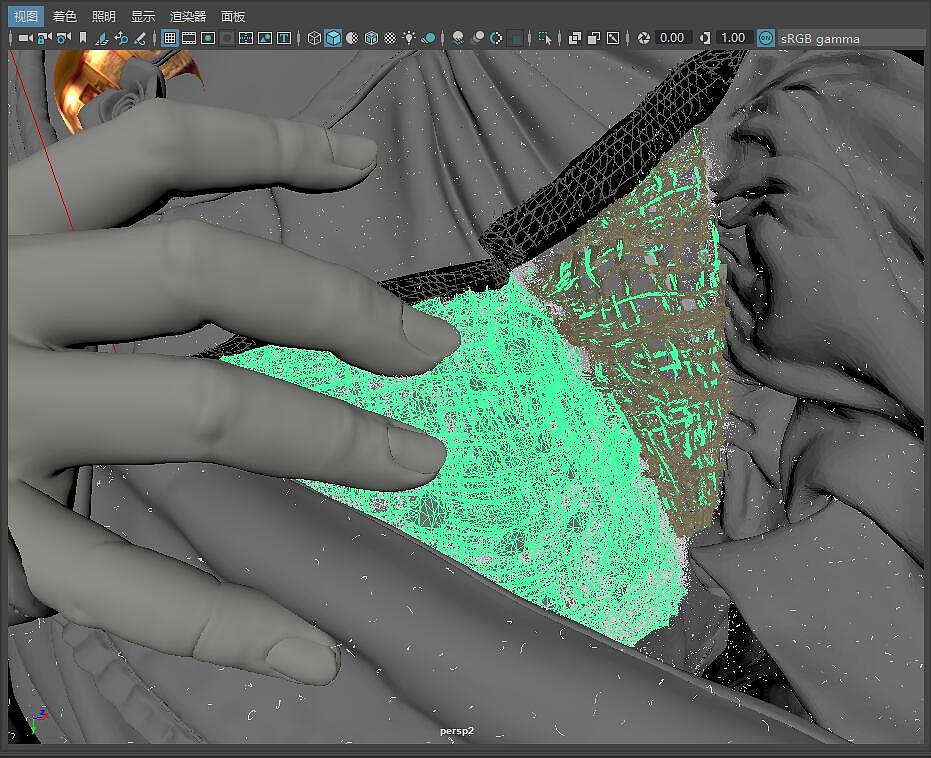Expand the 面板 panel menu
931x758 pixels.
[233, 16]
